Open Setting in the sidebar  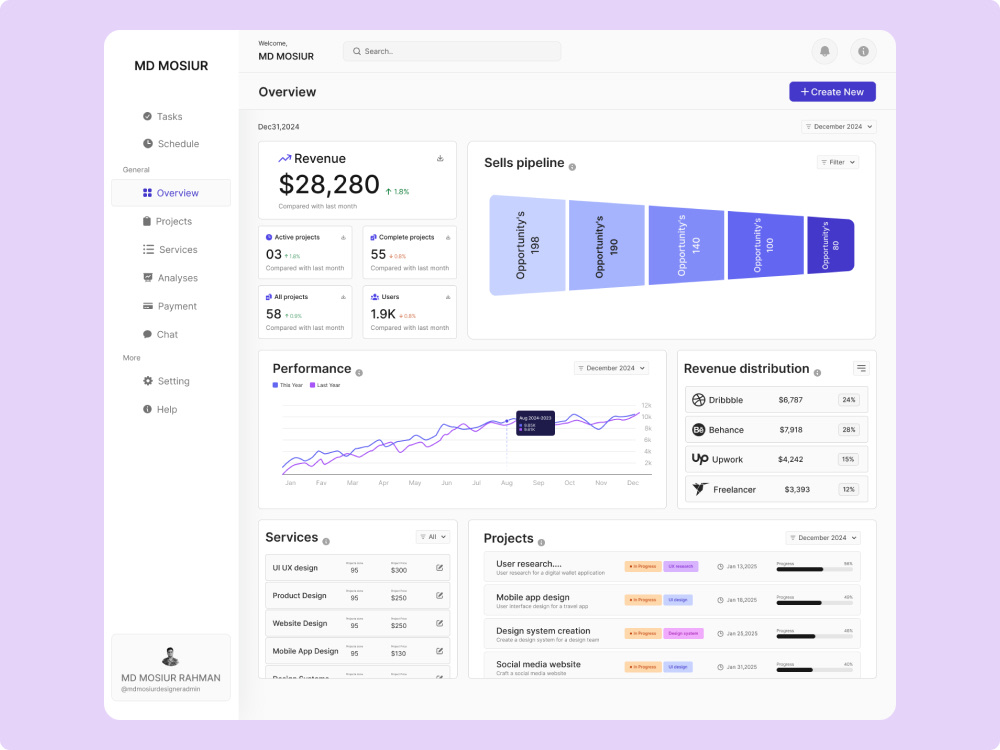(x=166, y=381)
